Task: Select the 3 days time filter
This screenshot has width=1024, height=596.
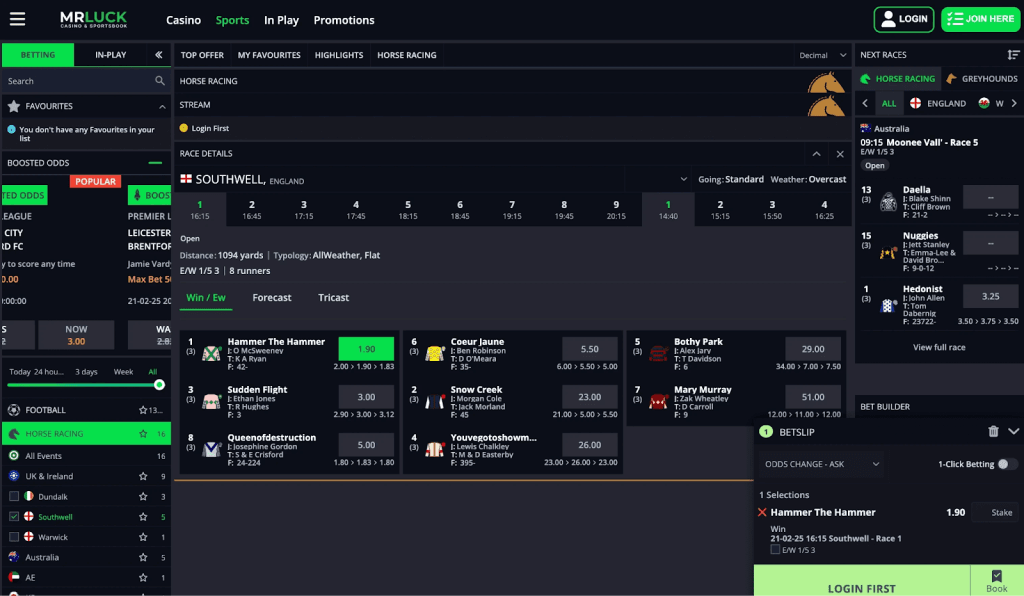Action: tap(86, 371)
